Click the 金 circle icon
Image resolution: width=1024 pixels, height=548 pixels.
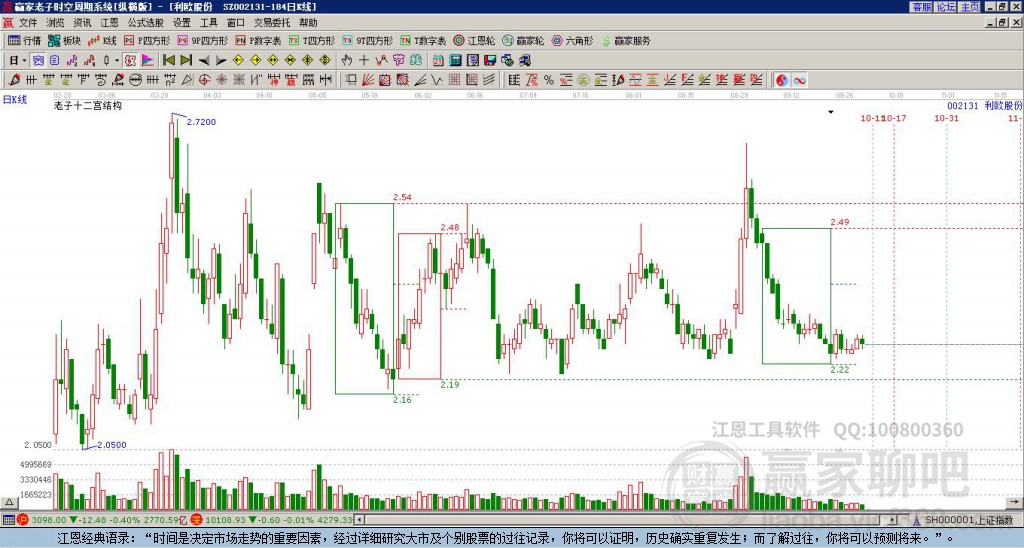point(583,80)
